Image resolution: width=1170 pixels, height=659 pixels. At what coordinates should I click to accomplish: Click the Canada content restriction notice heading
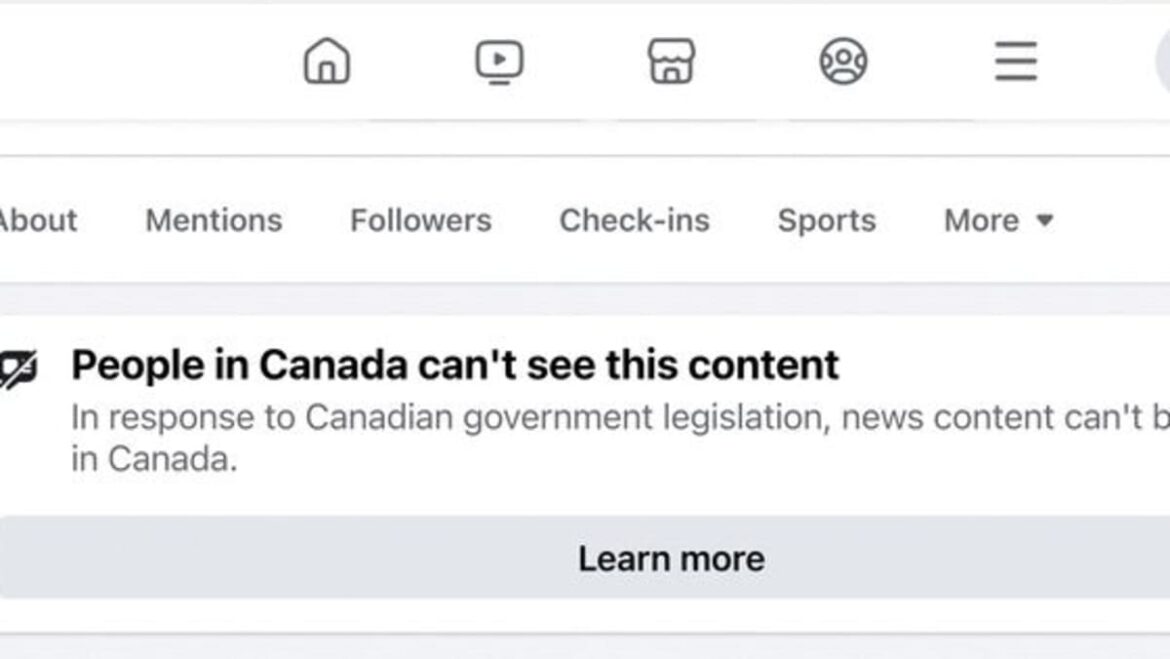coord(456,364)
